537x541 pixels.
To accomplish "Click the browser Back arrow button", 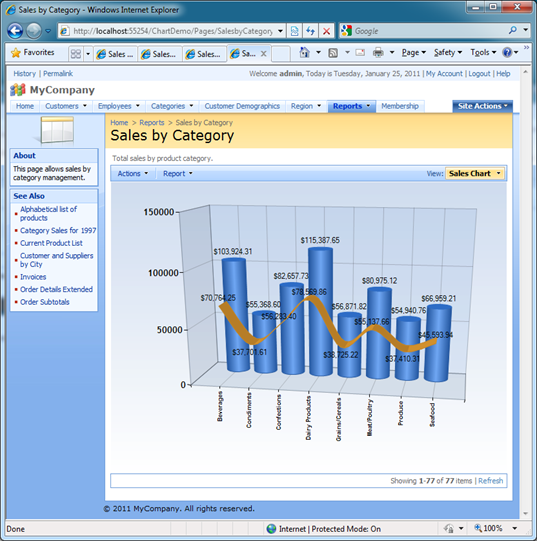I will pyautogui.click(x=15, y=31).
